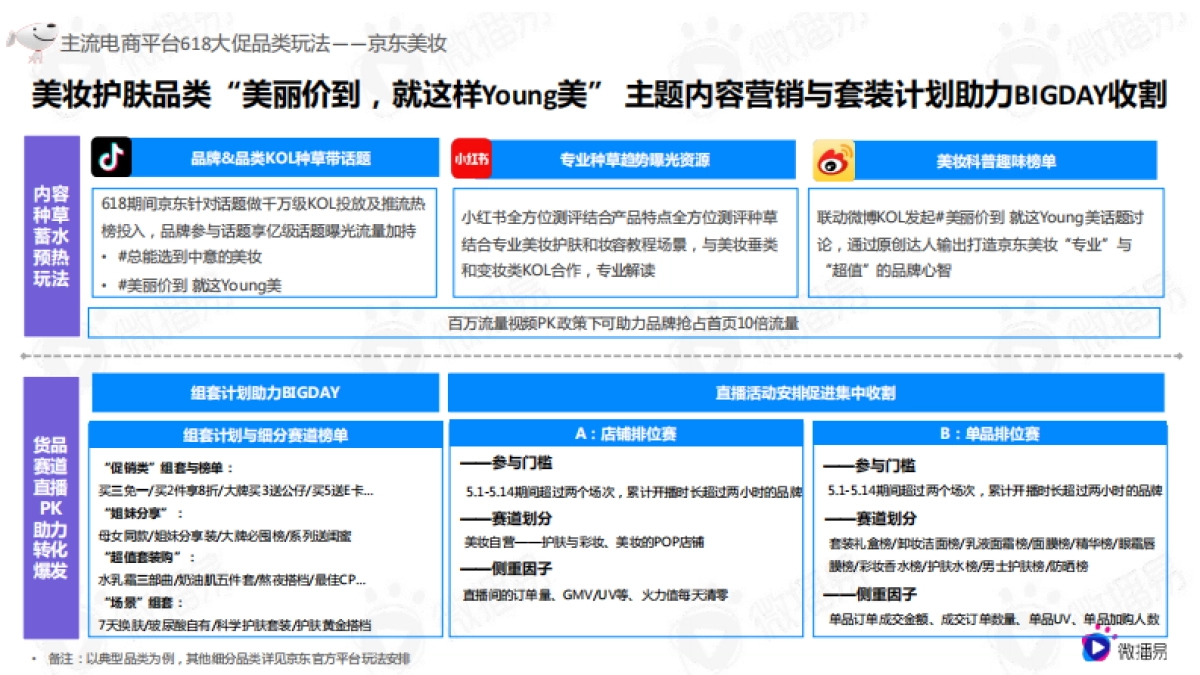This screenshot has width=1200, height=675.
Task: Click the Weibo eye logo icon
Action: click(x=835, y=159)
